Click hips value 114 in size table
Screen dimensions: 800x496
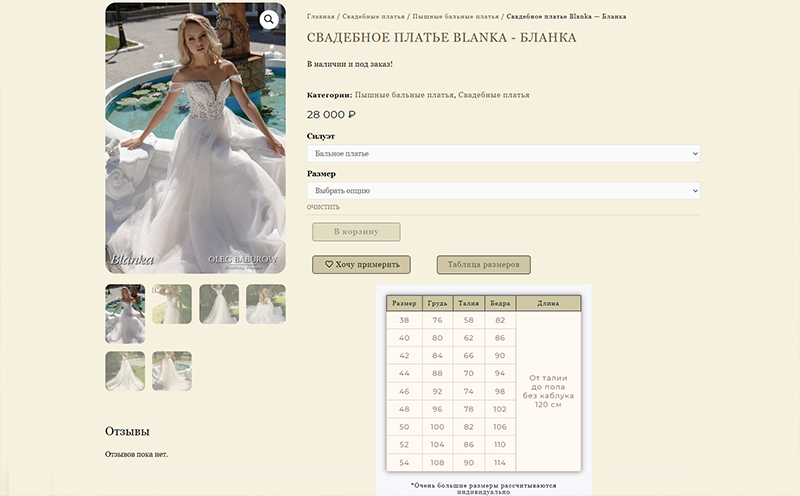click(x=499, y=463)
